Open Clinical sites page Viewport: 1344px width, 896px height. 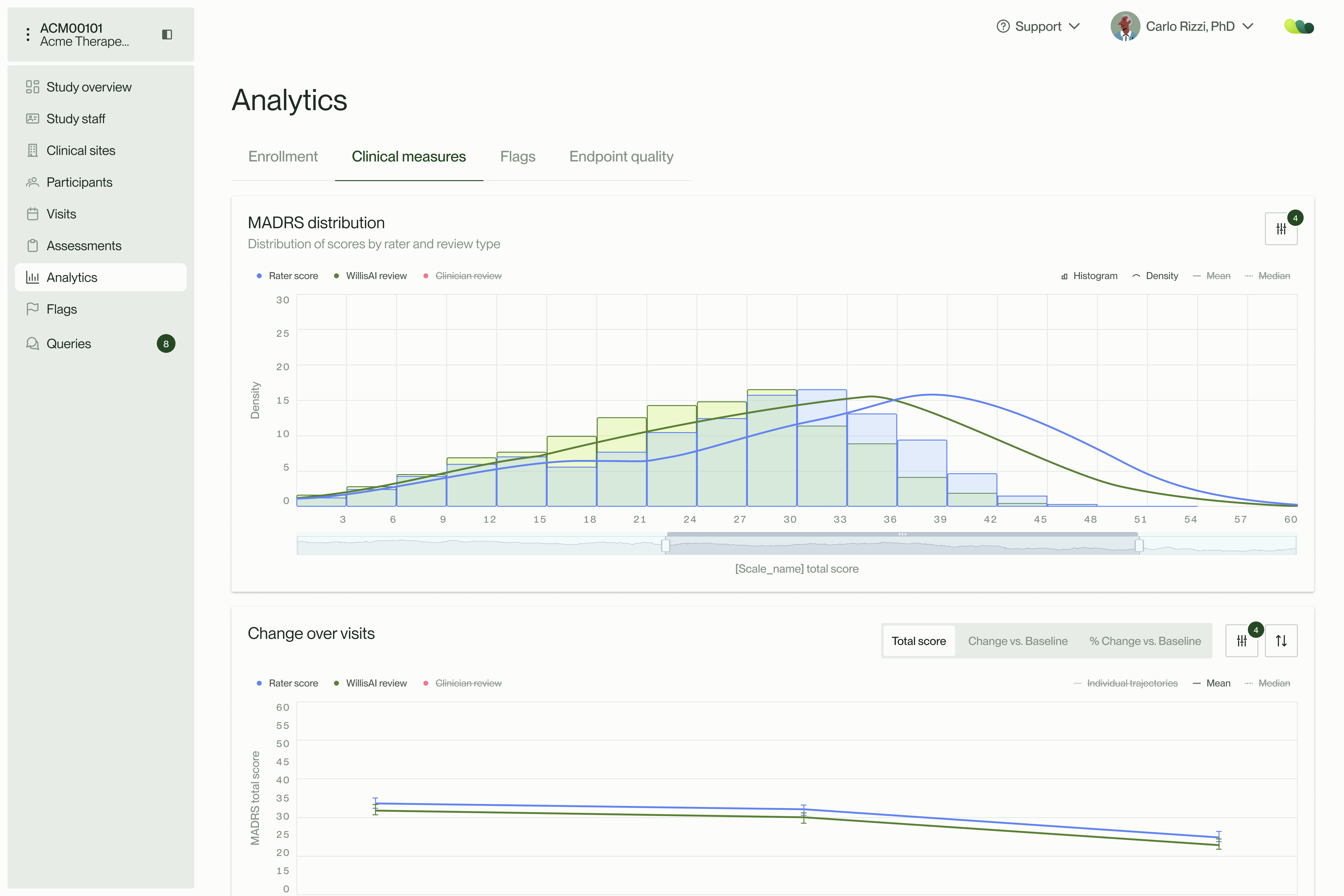tap(101, 150)
